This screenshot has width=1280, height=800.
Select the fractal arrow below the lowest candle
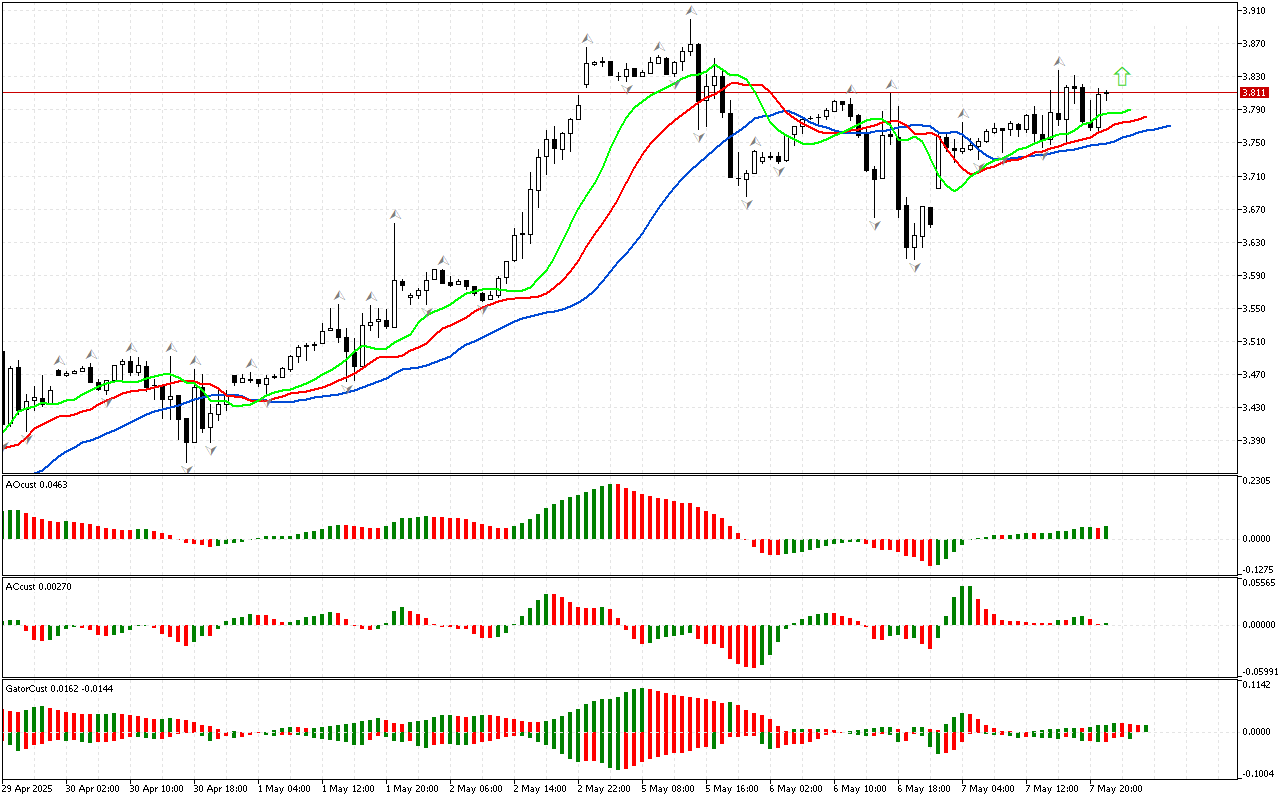click(186, 468)
